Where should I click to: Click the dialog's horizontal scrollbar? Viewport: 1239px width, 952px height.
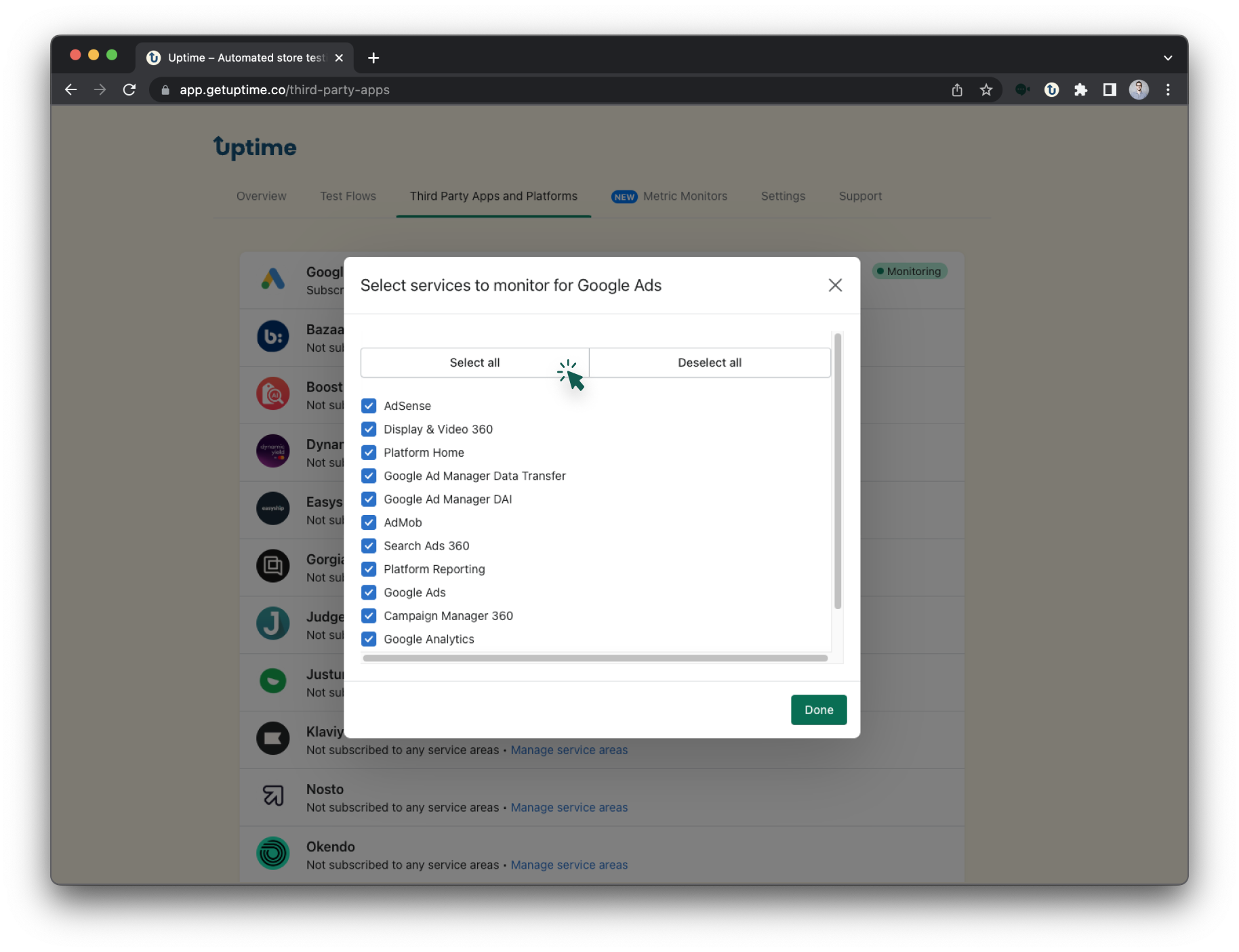tap(595, 658)
